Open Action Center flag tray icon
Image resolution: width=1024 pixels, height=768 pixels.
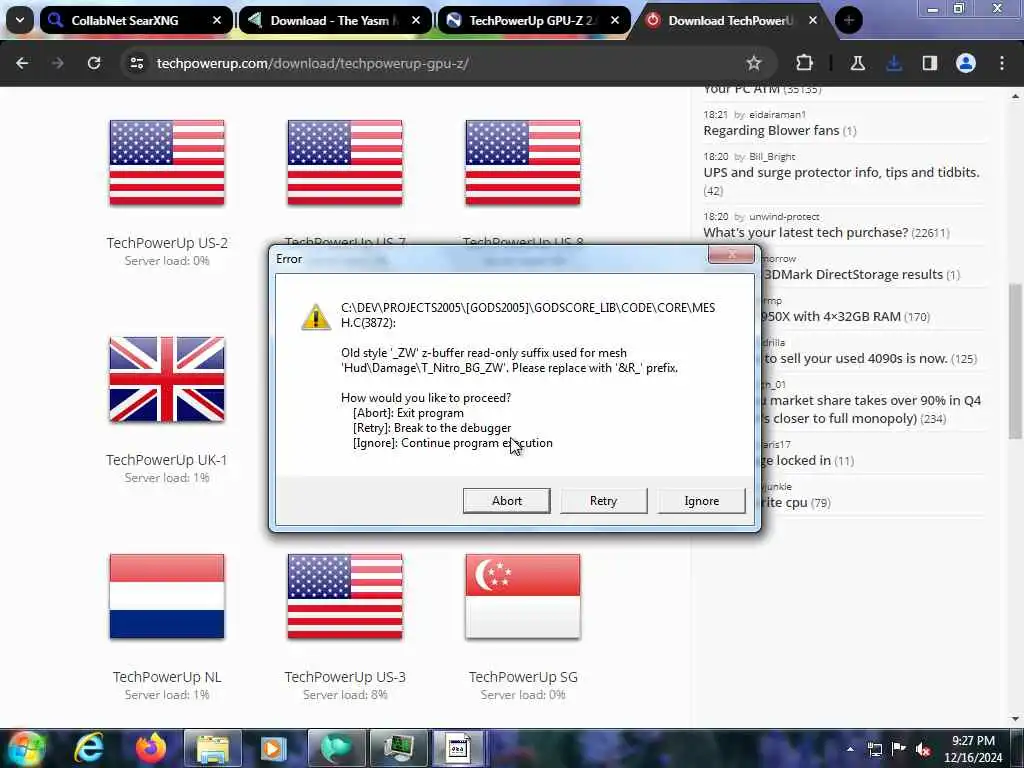(x=899, y=749)
